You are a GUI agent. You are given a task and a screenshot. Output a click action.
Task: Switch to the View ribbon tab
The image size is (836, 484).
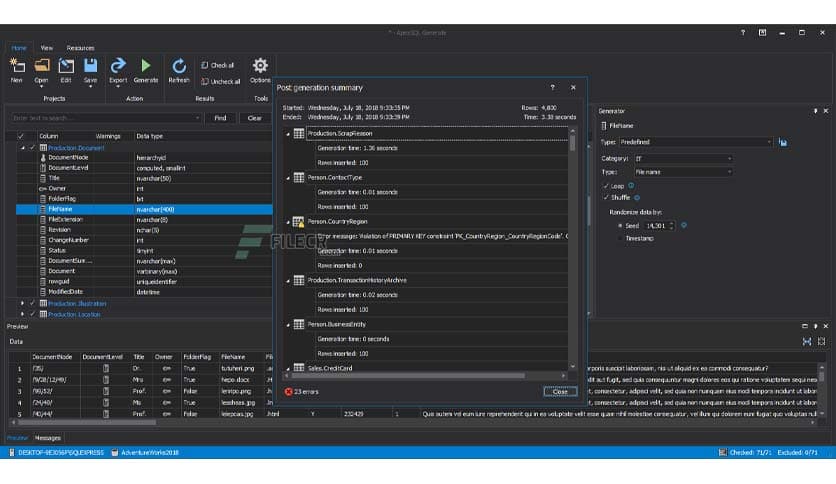(47, 48)
